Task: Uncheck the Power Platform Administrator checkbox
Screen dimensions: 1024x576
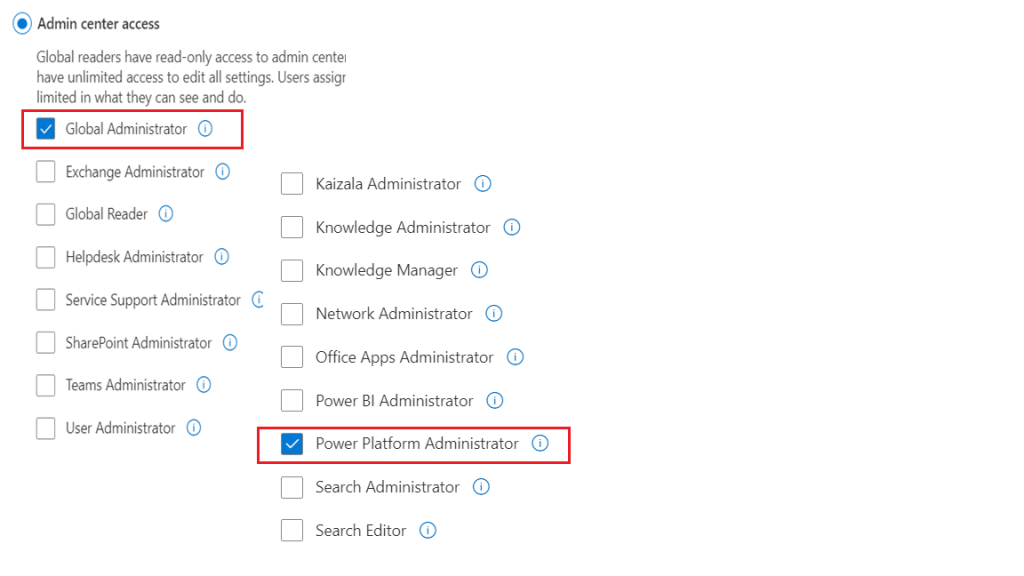Action: click(292, 444)
